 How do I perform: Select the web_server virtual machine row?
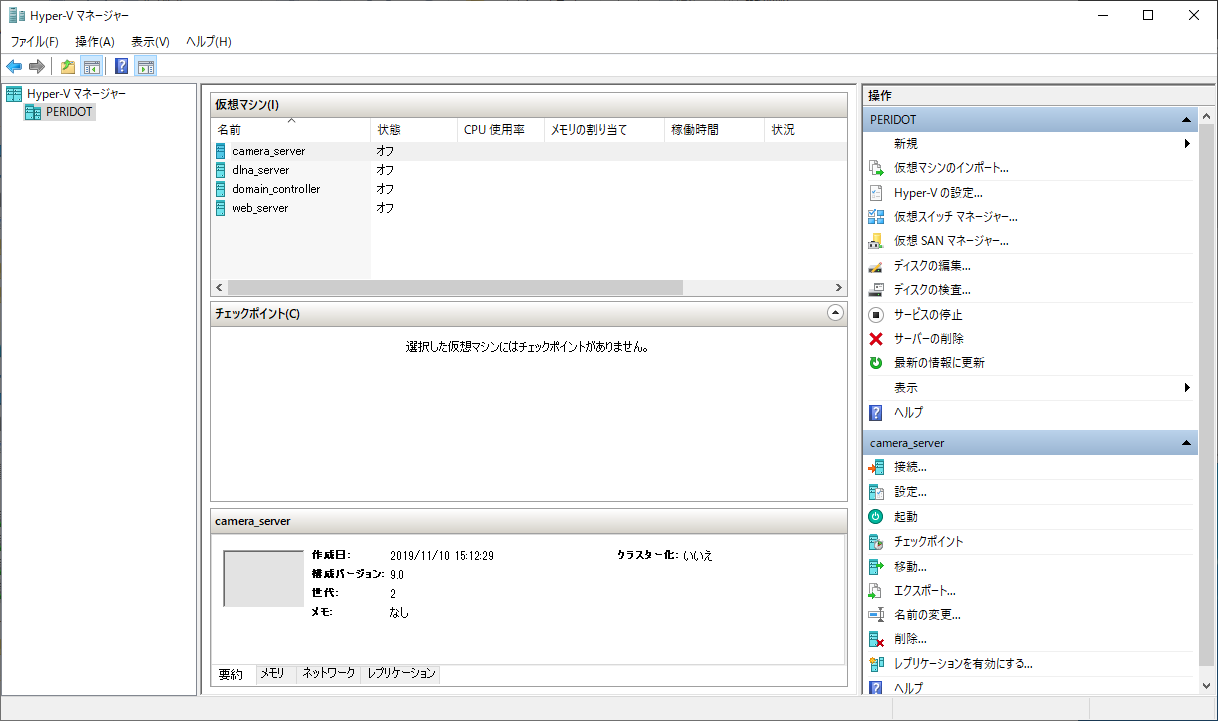(x=529, y=208)
